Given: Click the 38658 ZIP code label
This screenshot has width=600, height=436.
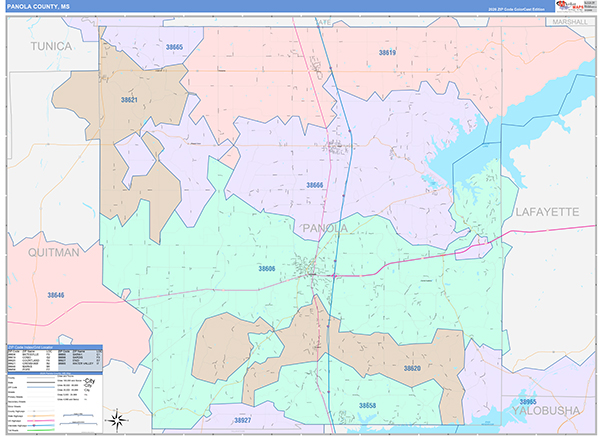Looking at the screenshot, I should [x=367, y=405].
